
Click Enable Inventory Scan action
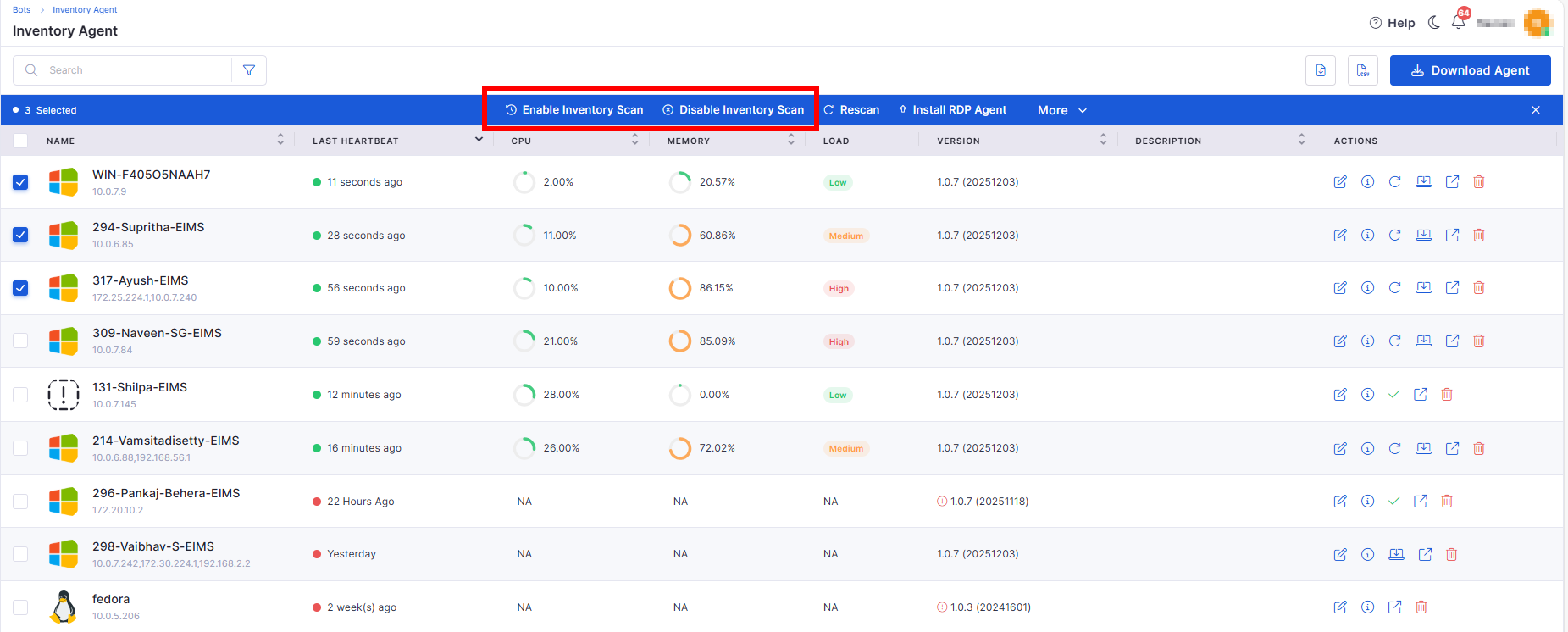click(x=574, y=110)
